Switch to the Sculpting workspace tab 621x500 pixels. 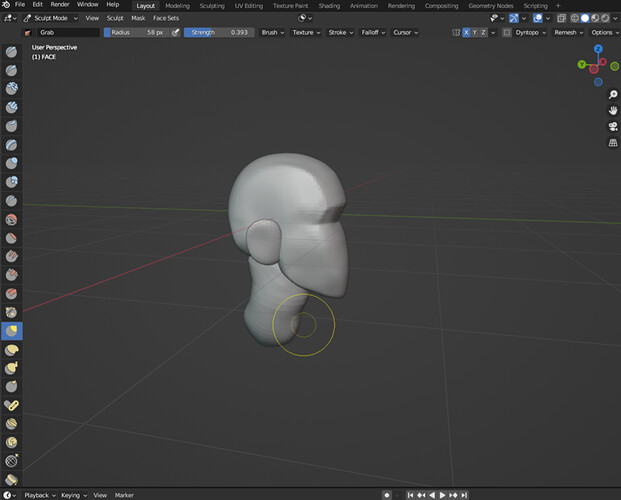212,6
